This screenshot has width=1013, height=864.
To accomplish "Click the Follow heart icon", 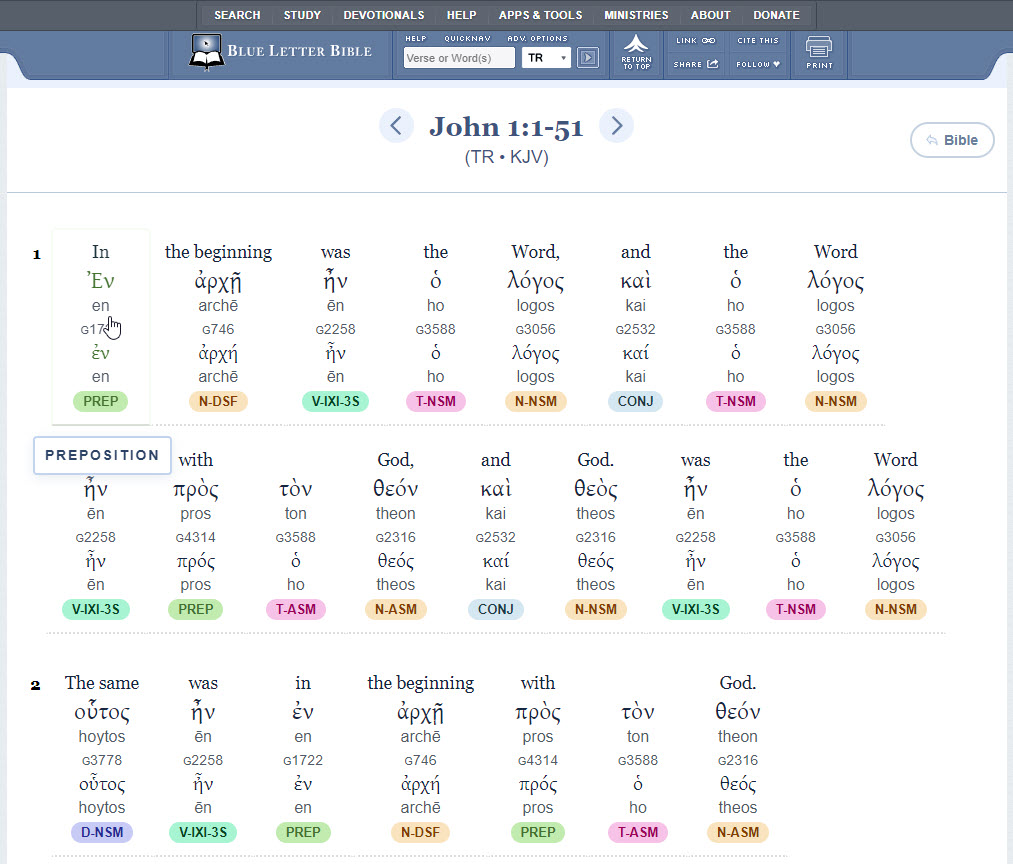I will pyautogui.click(x=774, y=65).
